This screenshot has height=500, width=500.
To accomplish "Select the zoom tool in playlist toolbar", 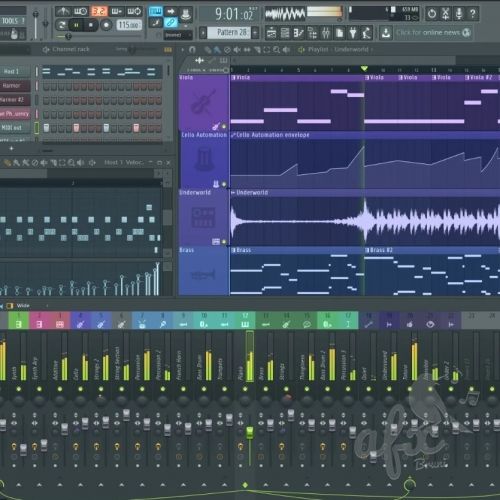I will point(276,50).
